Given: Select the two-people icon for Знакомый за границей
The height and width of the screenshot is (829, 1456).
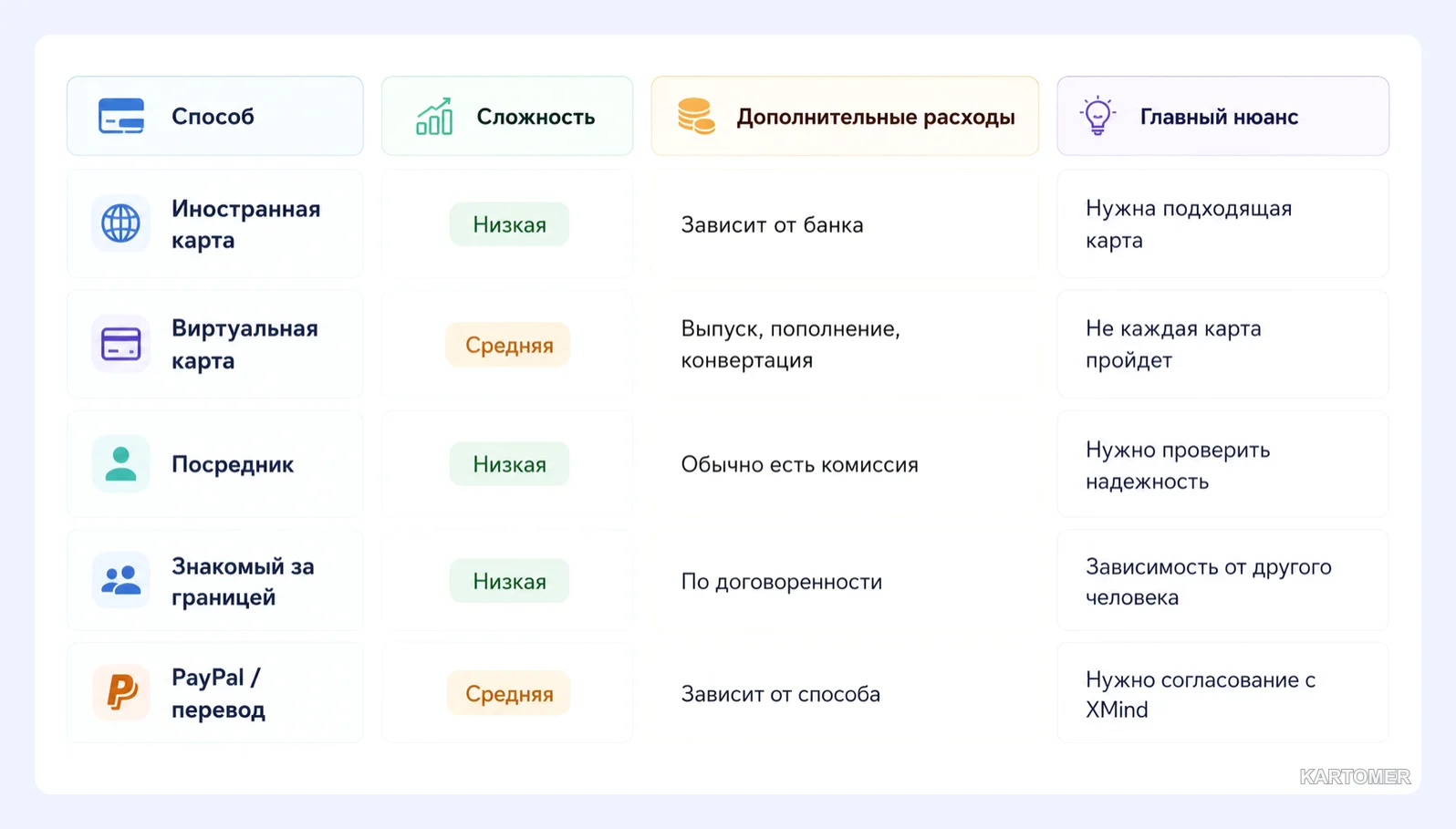Looking at the screenshot, I should coord(120,580).
